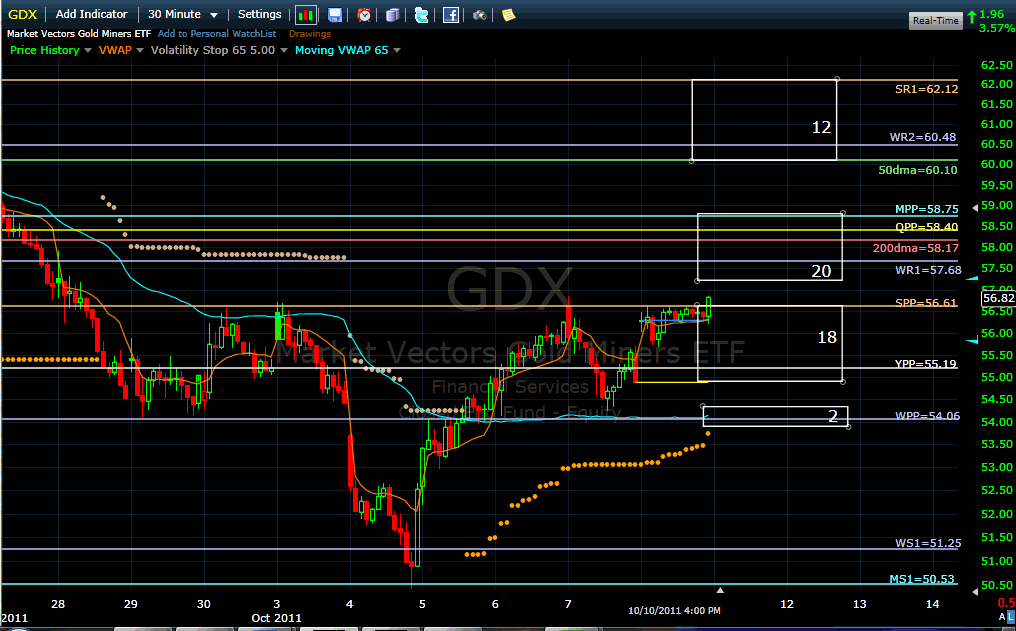Select the SR1=62.12 level label
1016x631 pixels.
coord(927,89)
